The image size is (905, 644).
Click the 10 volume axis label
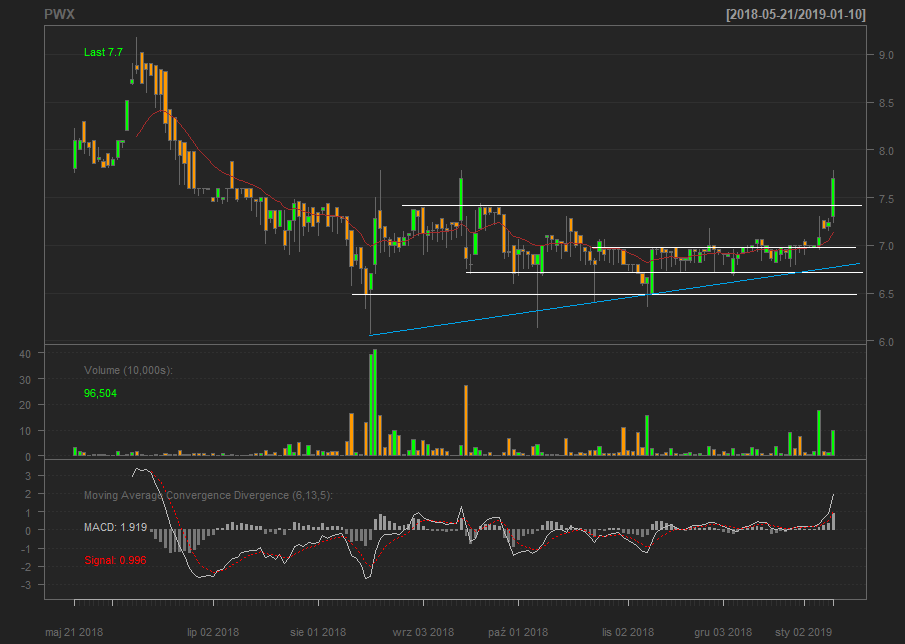click(x=25, y=431)
